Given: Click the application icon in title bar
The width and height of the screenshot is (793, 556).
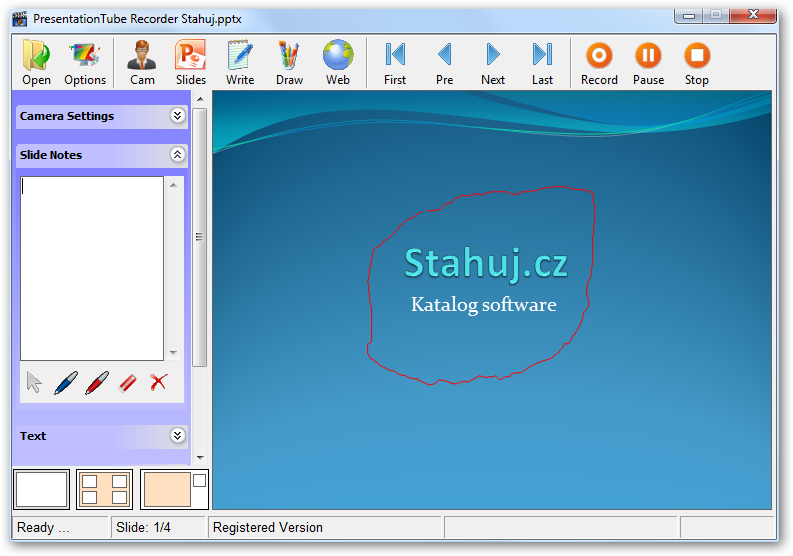Looking at the screenshot, I should coord(20,19).
